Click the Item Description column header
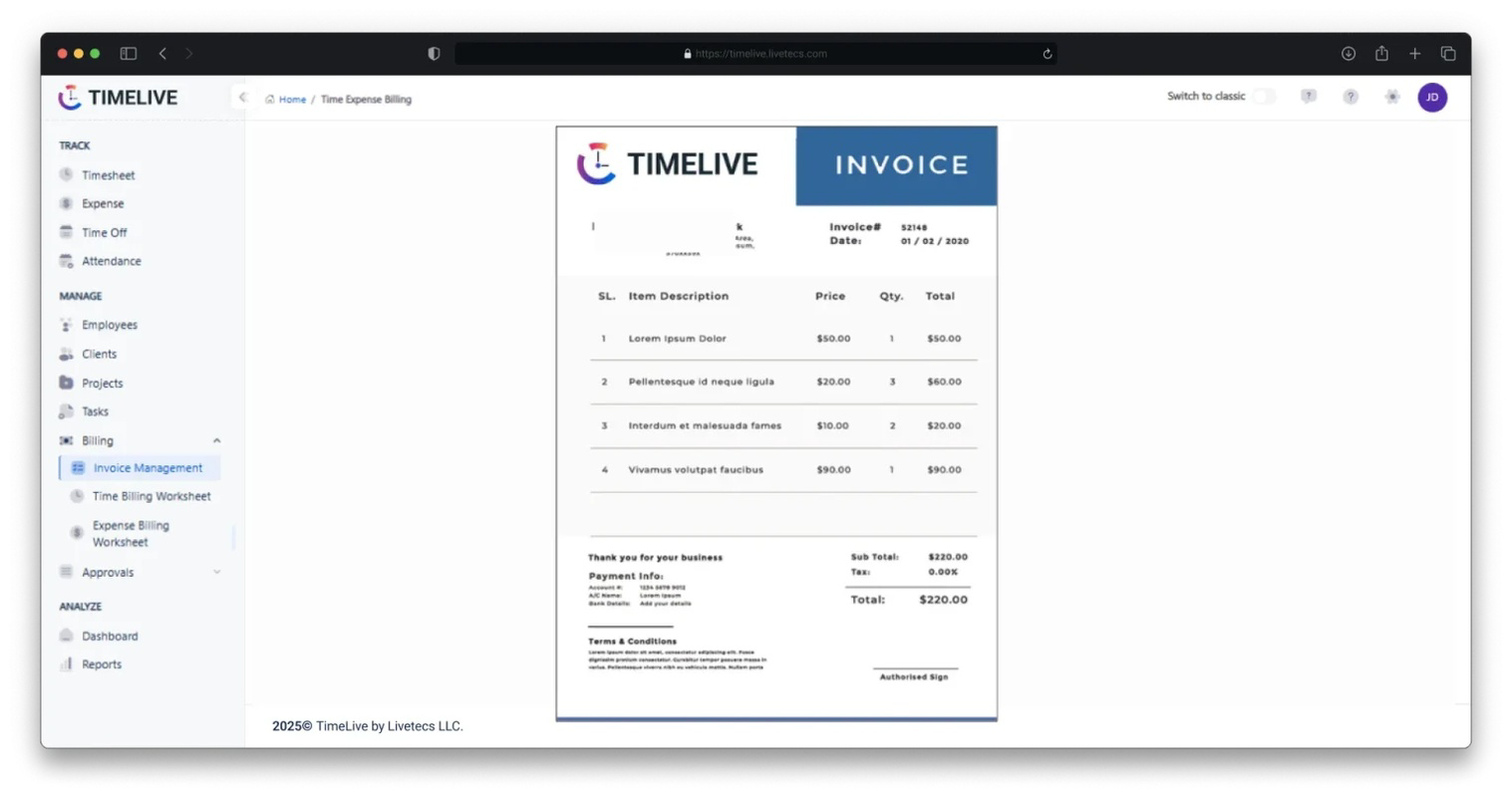This screenshot has height=797, width=1512. (x=678, y=296)
